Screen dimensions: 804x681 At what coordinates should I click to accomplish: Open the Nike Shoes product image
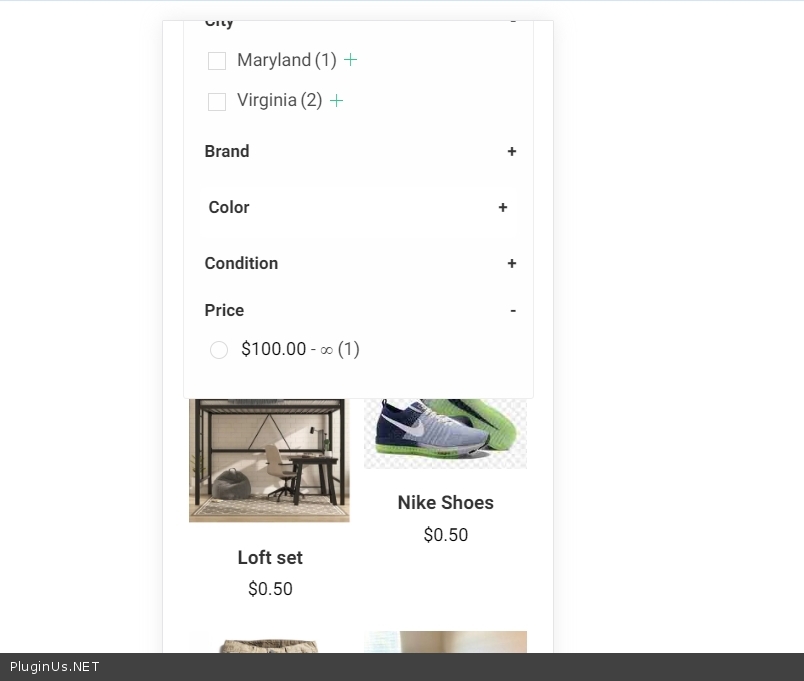point(445,433)
